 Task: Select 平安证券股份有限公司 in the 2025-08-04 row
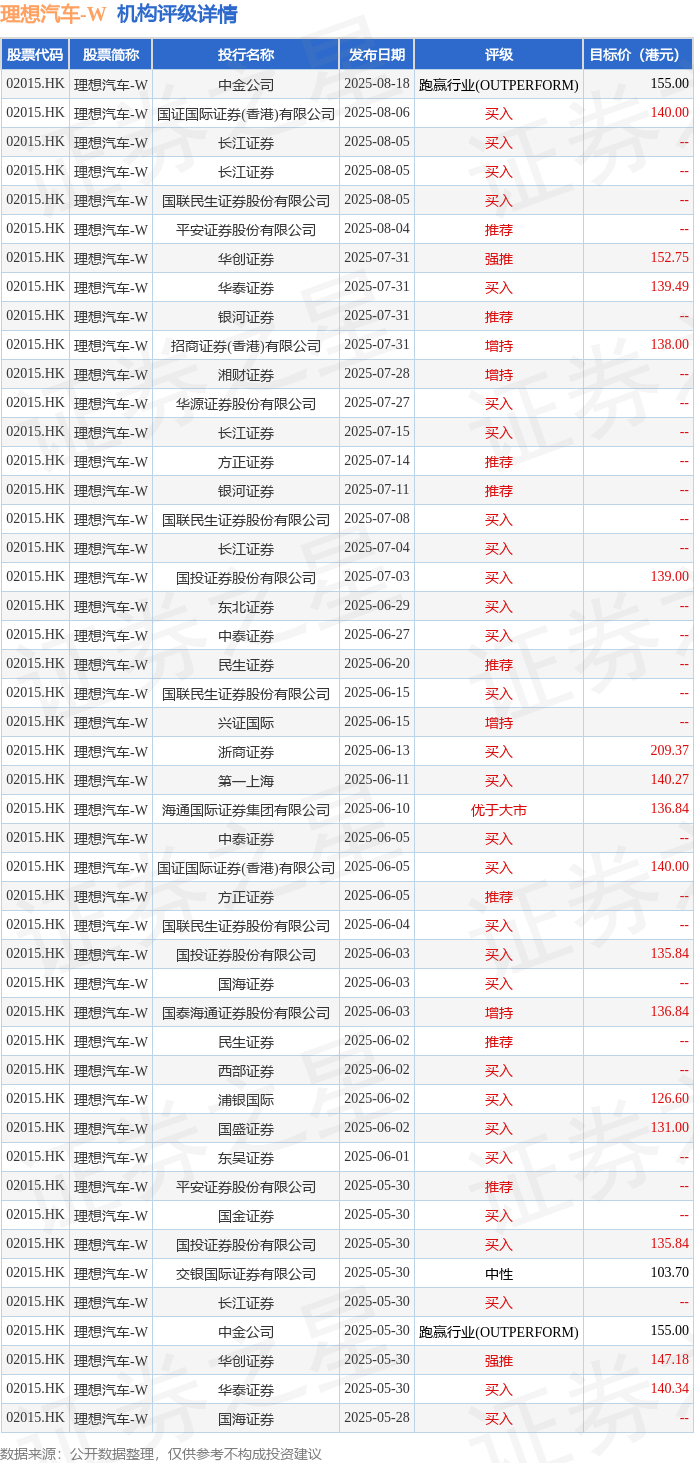pyautogui.click(x=246, y=230)
